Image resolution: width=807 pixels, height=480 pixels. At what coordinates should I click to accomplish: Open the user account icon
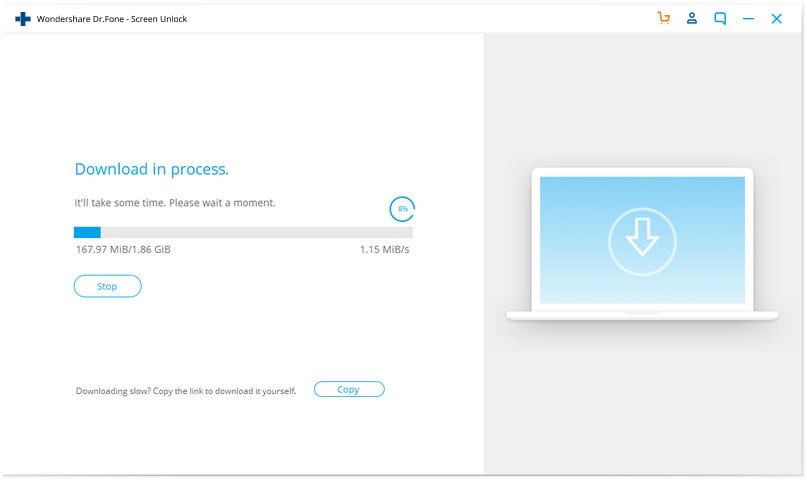tap(692, 18)
